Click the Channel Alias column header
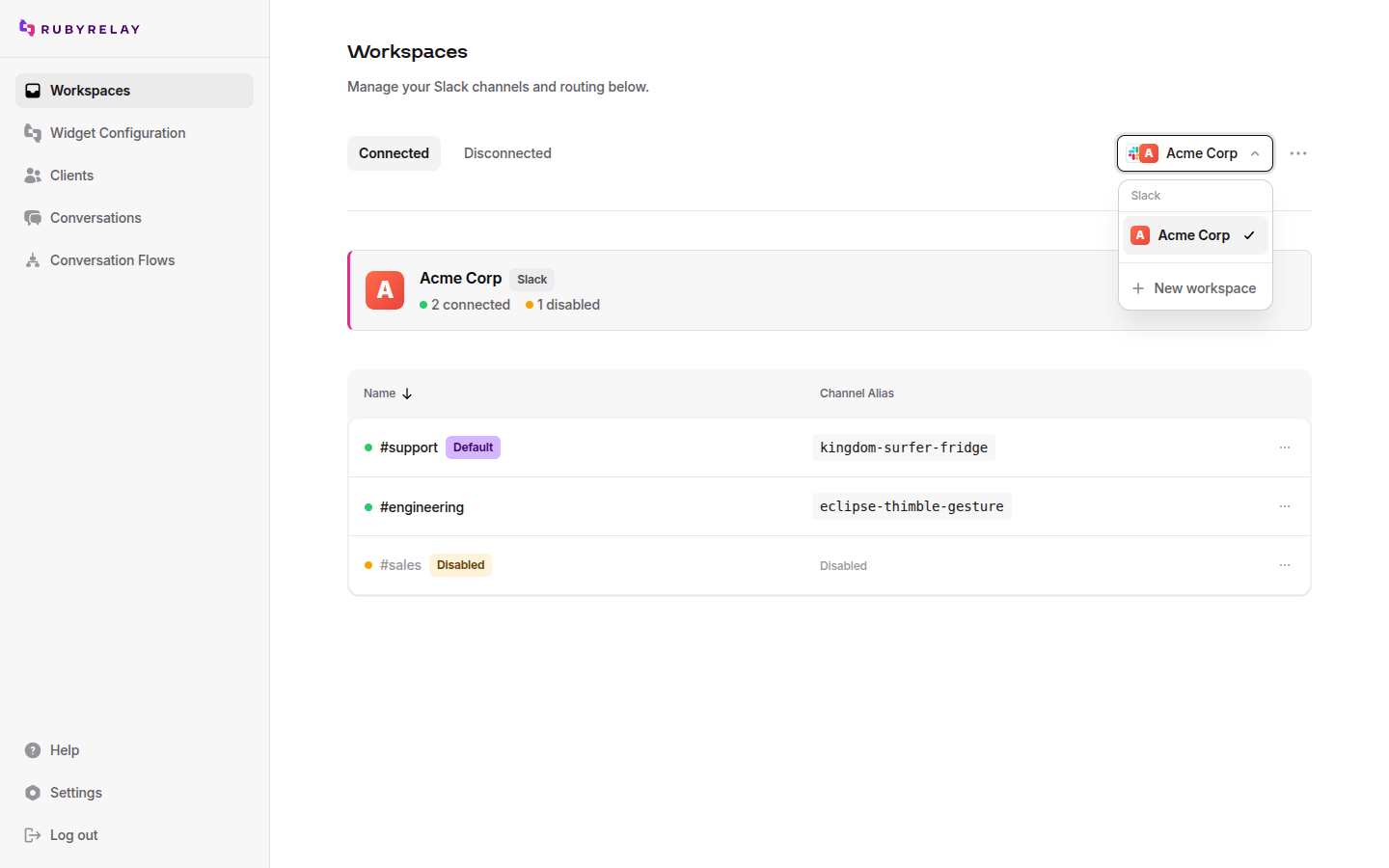The width and height of the screenshot is (1389, 868). [857, 393]
